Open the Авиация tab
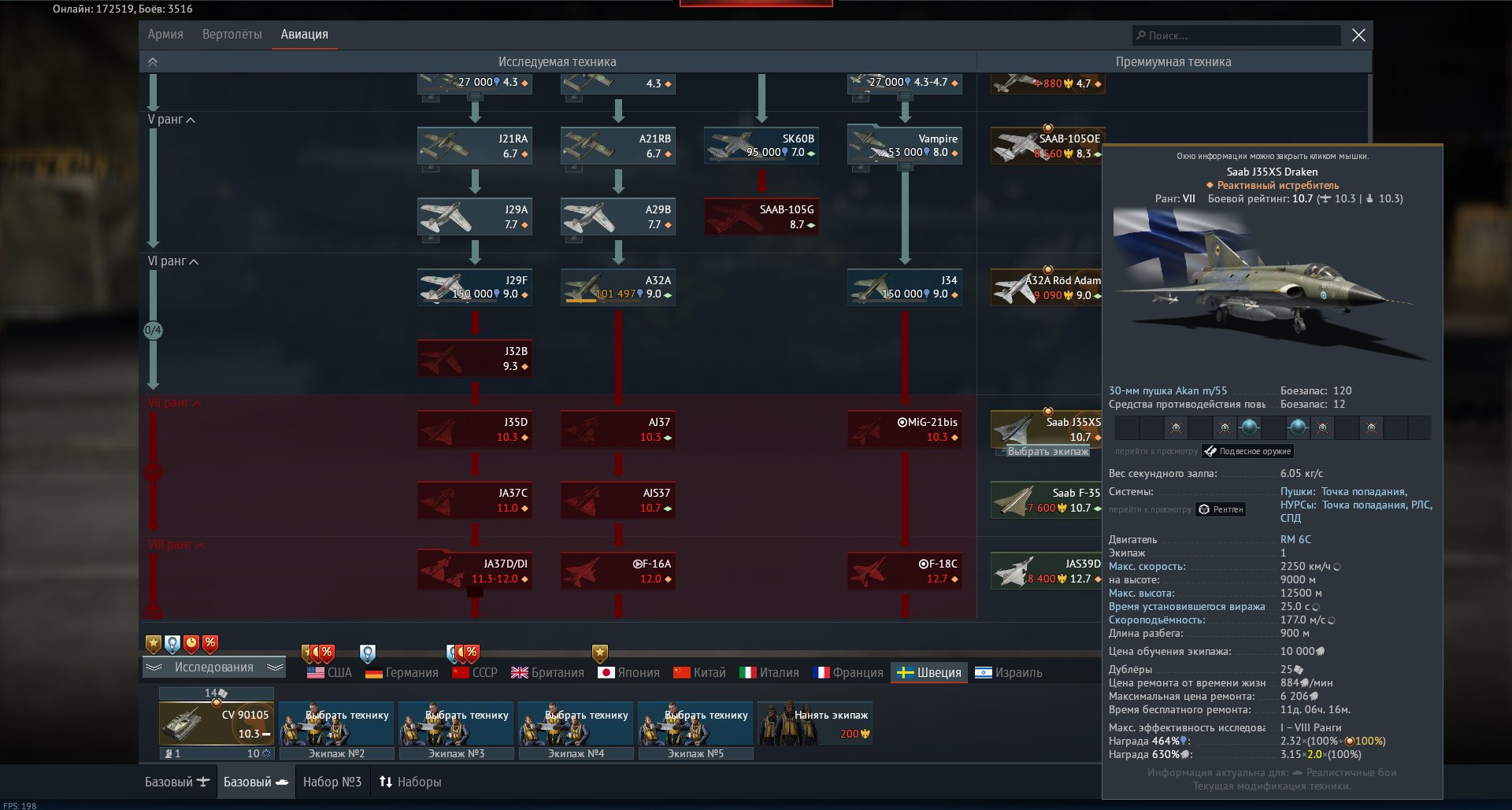 (305, 35)
